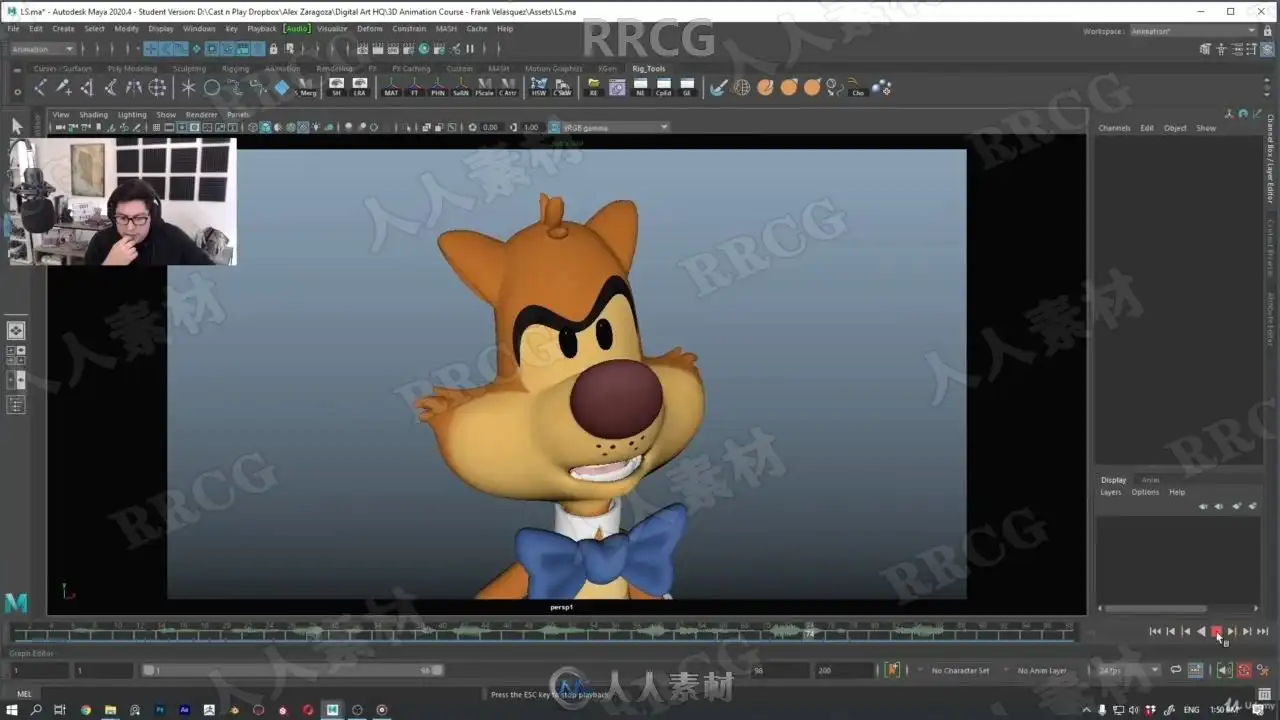Image resolution: width=1280 pixels, height=720 pixels.
Task: Pick the arrow Select tool in toolbox
Action: click(x=17, y=126)
